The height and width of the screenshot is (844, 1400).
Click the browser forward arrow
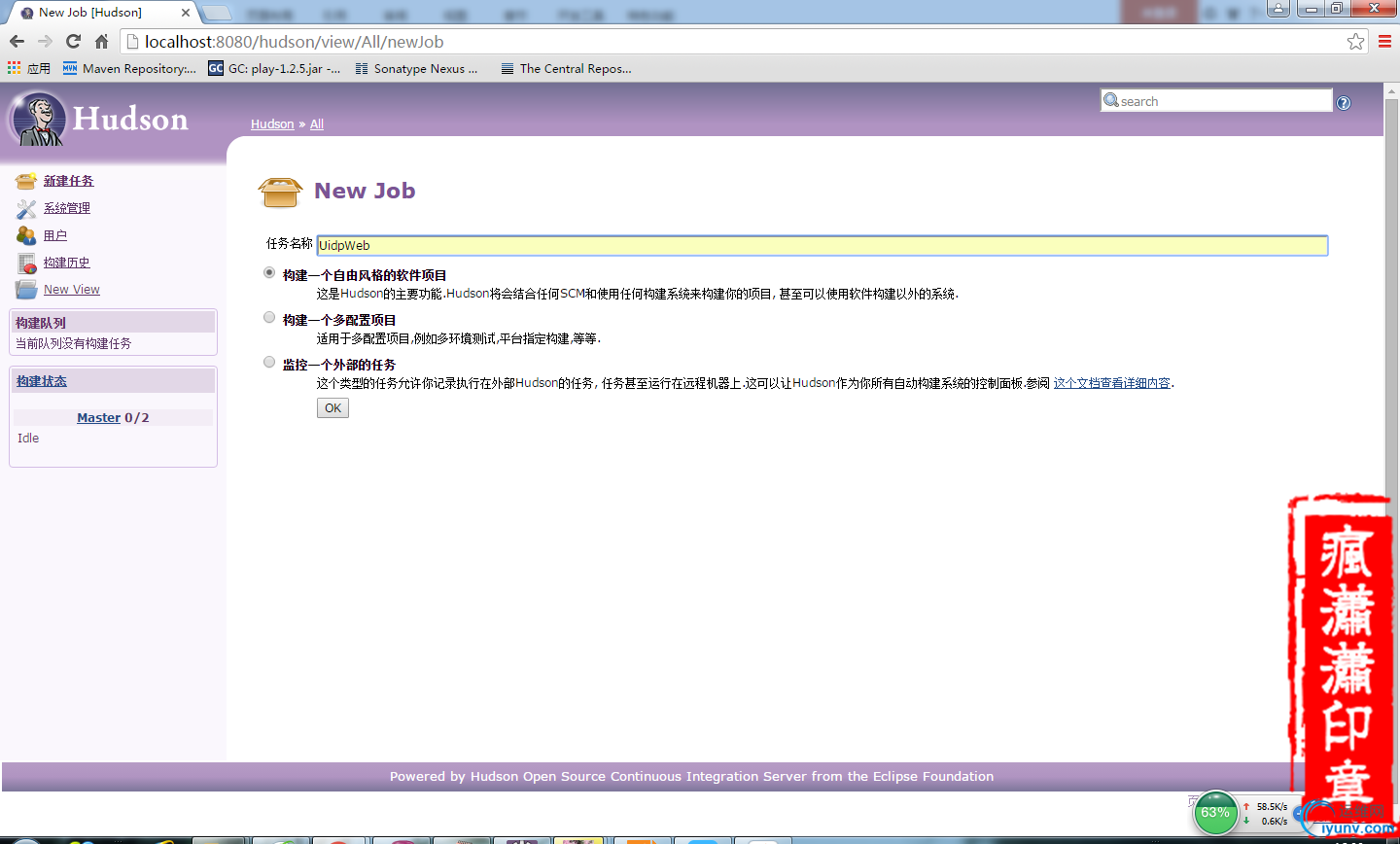(x=45, y=41)
